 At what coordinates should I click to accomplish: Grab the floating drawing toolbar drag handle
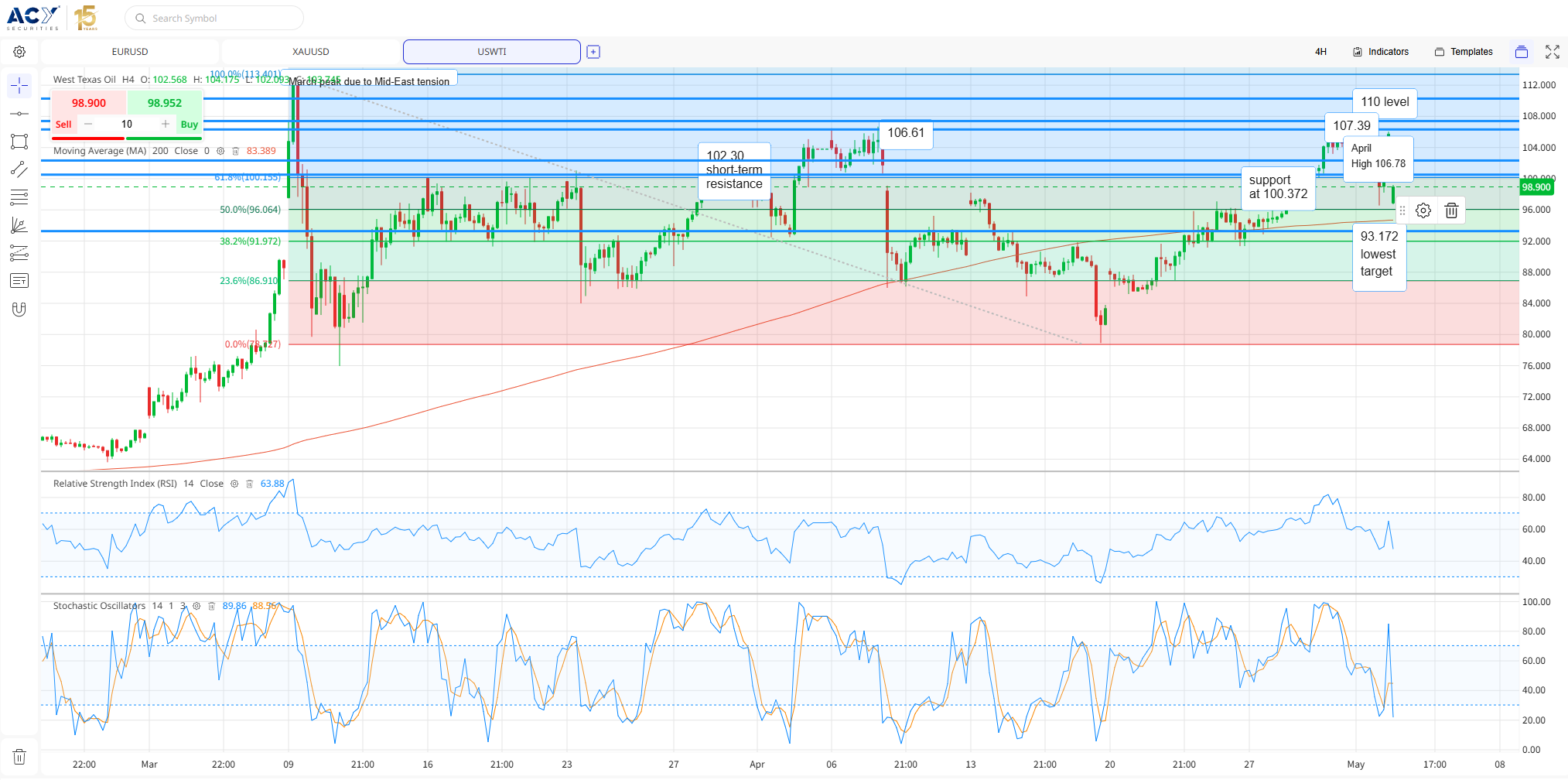pyautogui.click(x=1402, y=210)
